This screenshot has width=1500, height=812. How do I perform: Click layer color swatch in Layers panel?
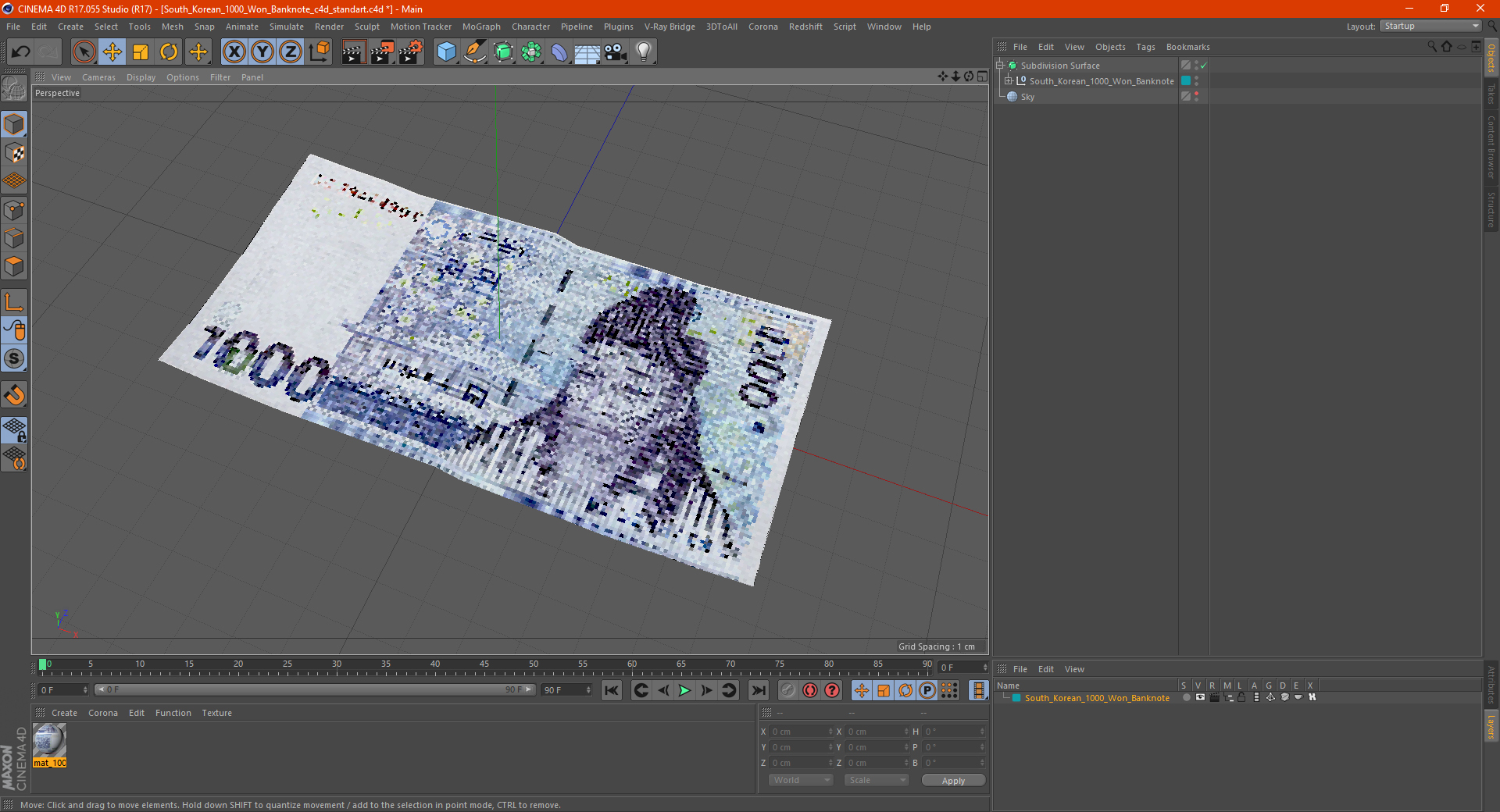tap(1016, 698)
